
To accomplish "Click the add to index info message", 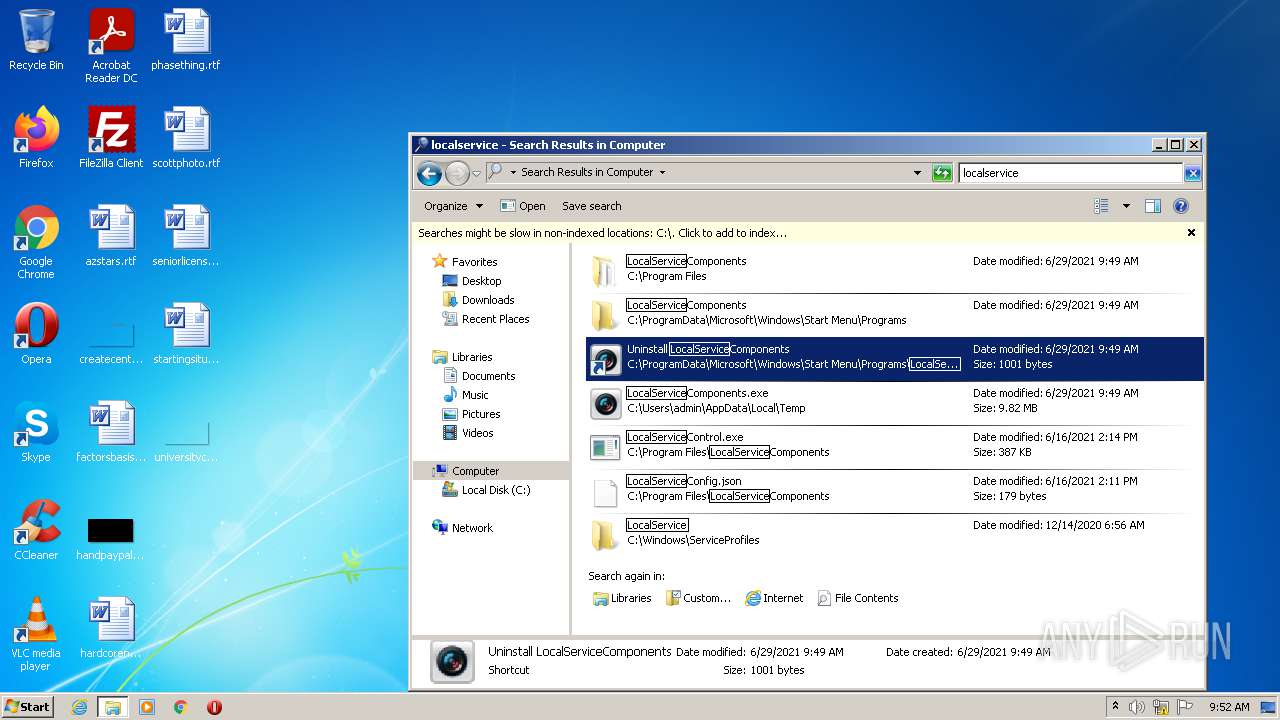I will [602, 233].
